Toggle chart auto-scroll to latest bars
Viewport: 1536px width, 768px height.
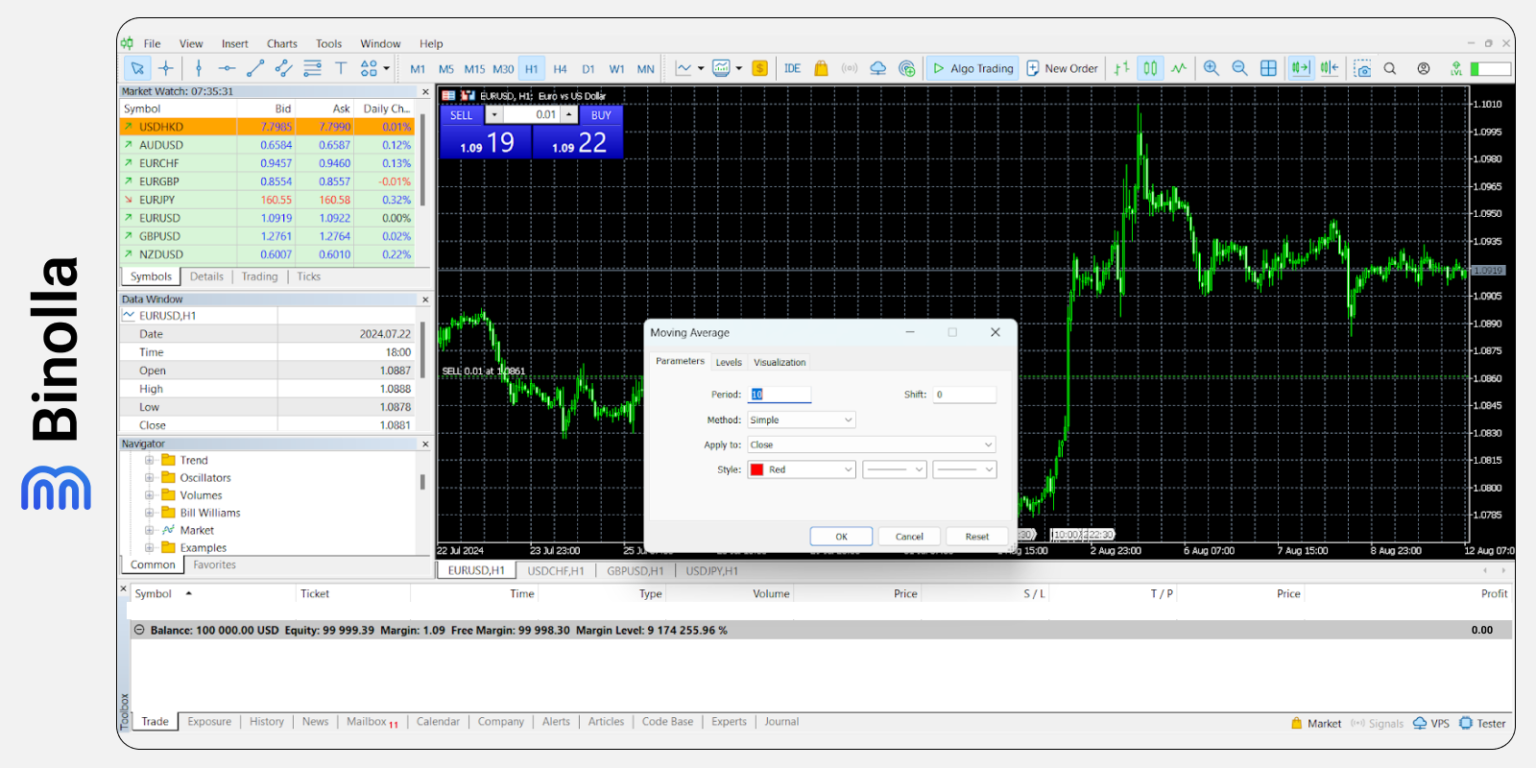pyautogui.click(x=1300, y=68)
